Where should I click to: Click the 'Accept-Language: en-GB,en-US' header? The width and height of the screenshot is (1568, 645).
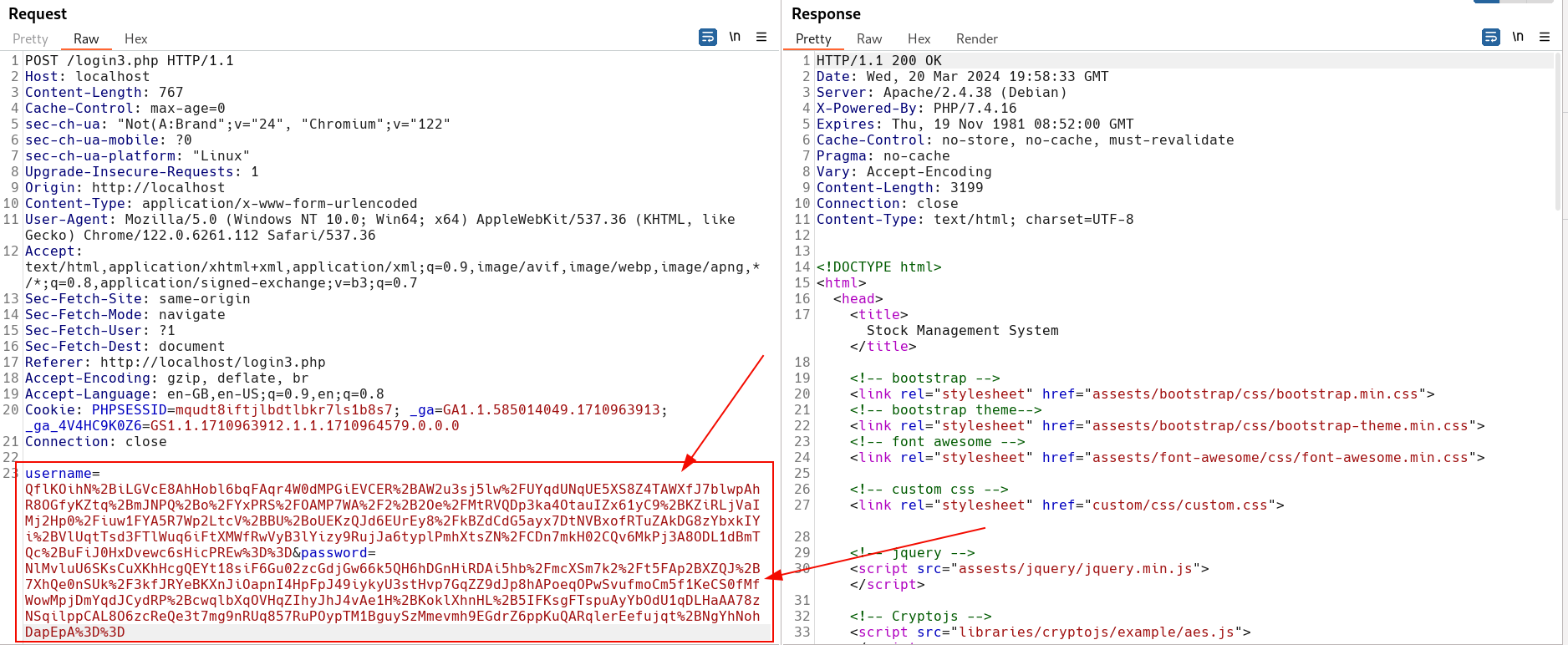pos(205,394)
